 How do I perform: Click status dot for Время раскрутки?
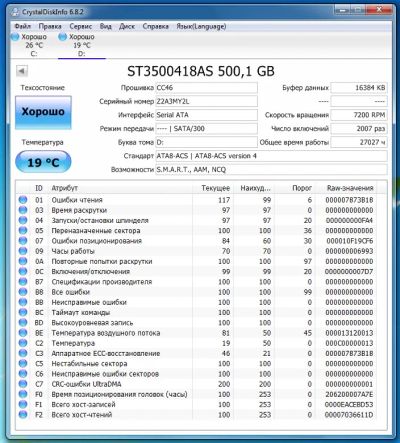pyautogui.click(x=23, y=210)
